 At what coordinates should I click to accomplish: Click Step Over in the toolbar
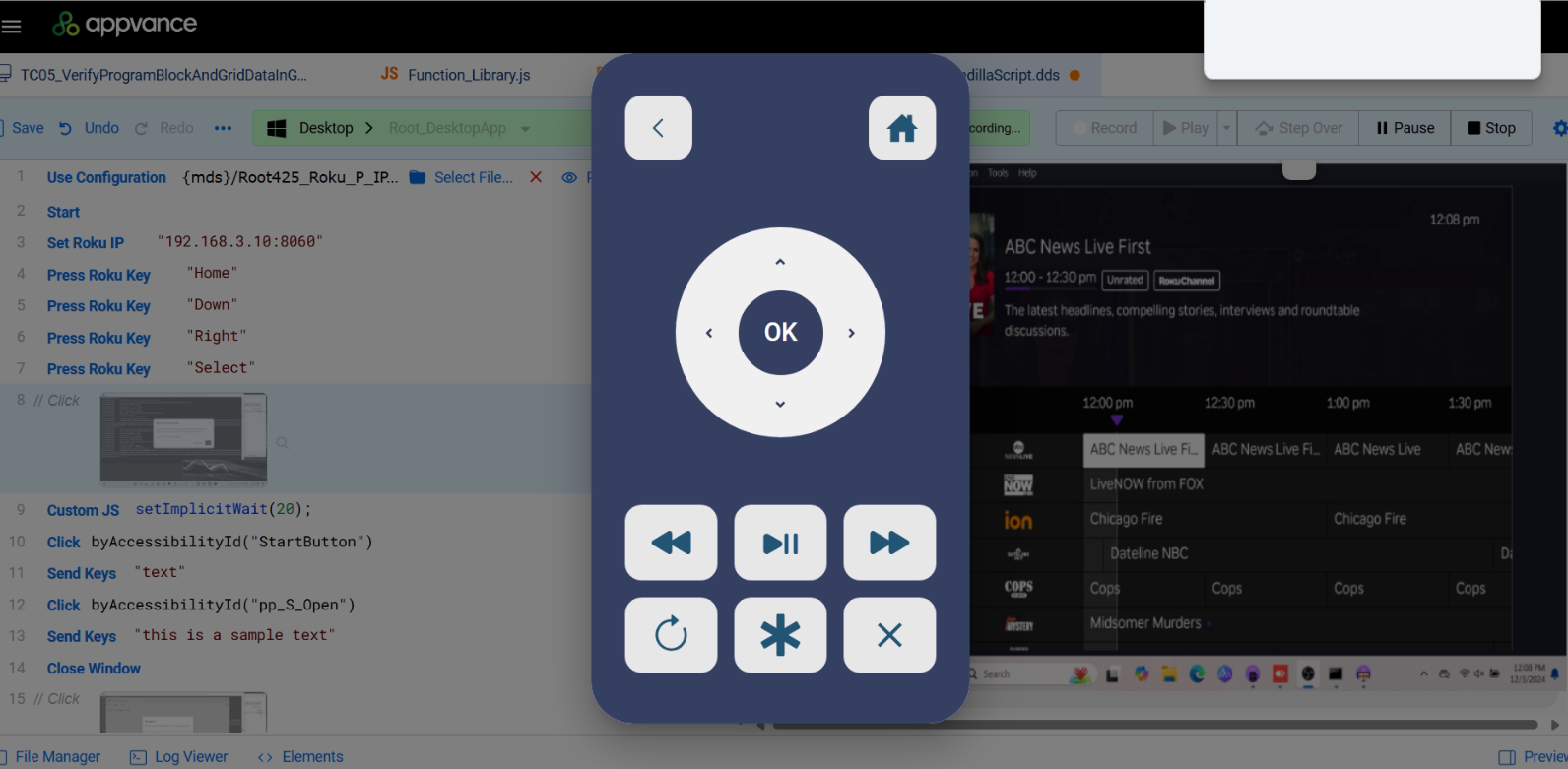coord(1298,128)
